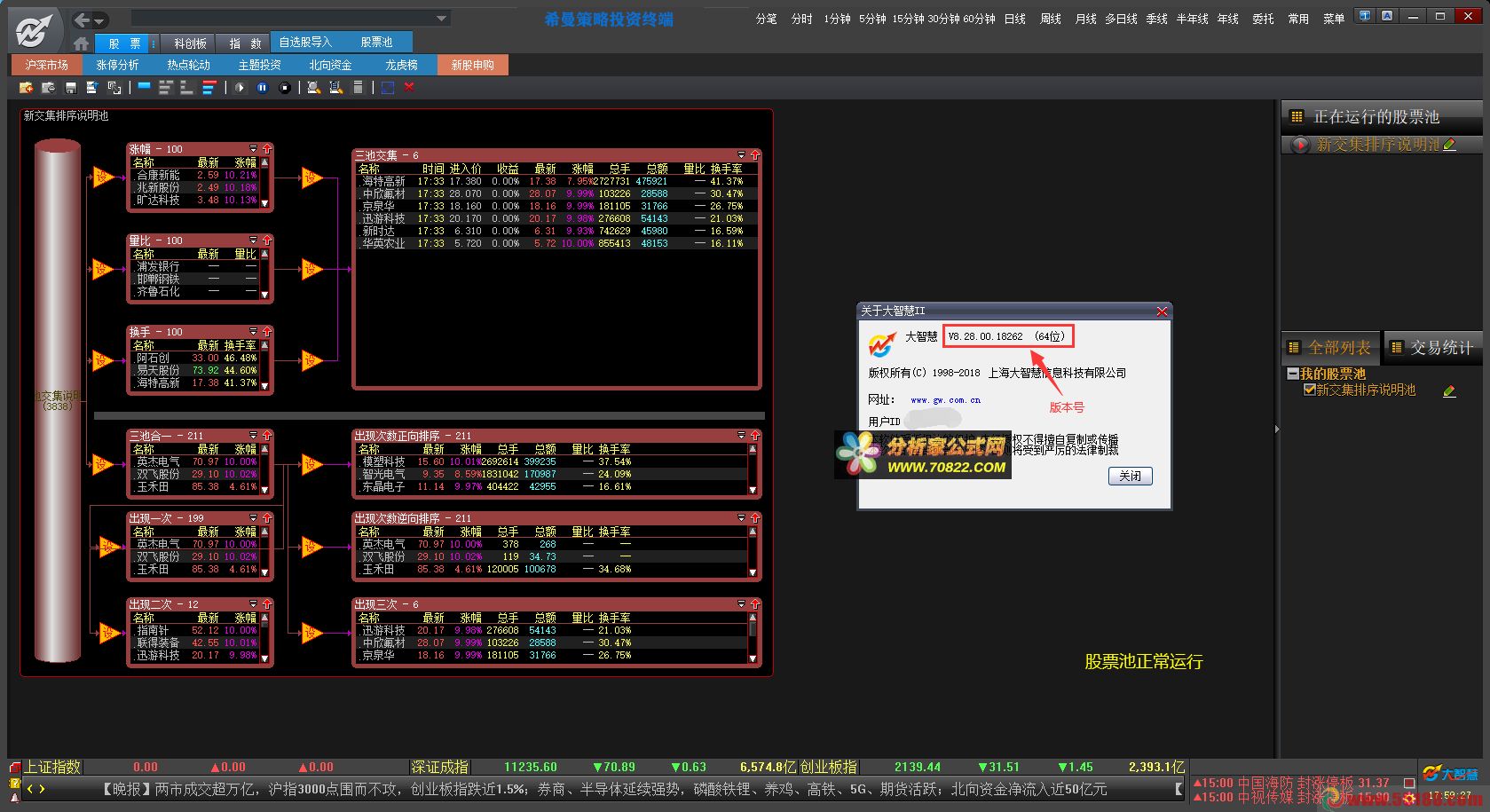Click the back arrow navigation icon
This screenshot has height=812, width=1490.
81,20
